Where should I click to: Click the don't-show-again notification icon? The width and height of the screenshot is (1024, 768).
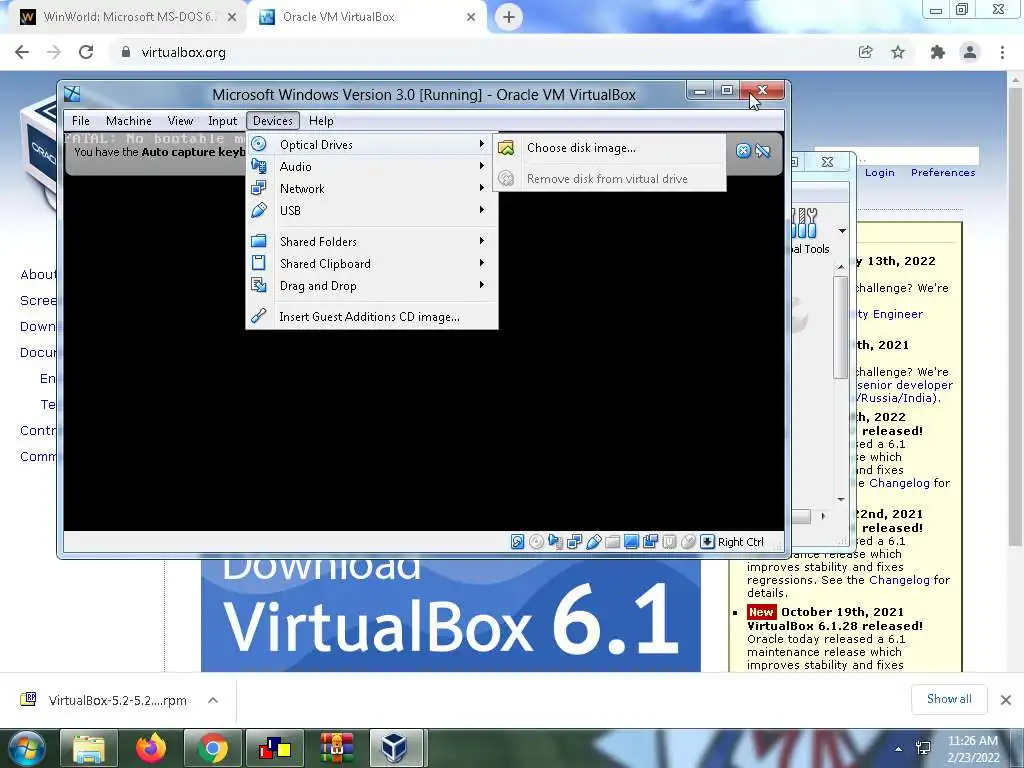(763, 151)
